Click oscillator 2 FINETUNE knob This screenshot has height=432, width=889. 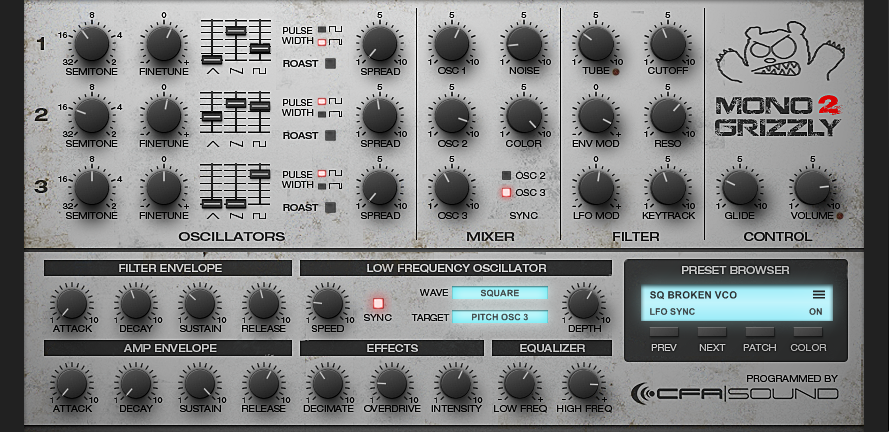point(164,115)
